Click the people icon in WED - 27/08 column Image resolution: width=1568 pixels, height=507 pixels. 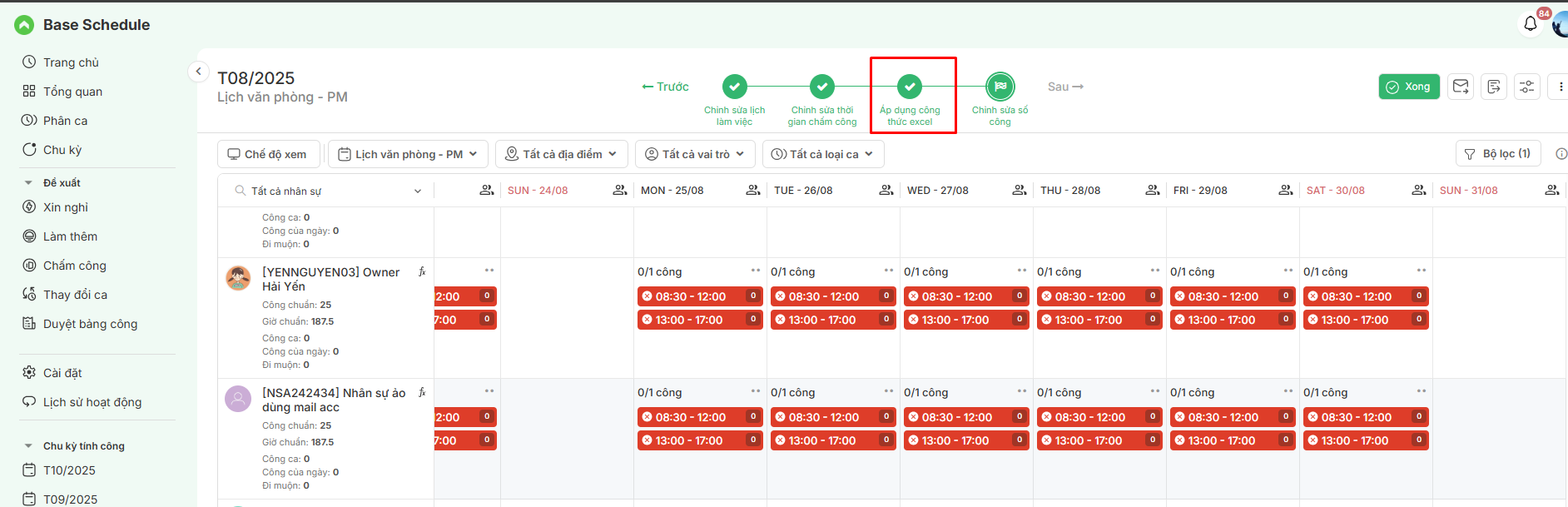click(x=1020, y=191)
